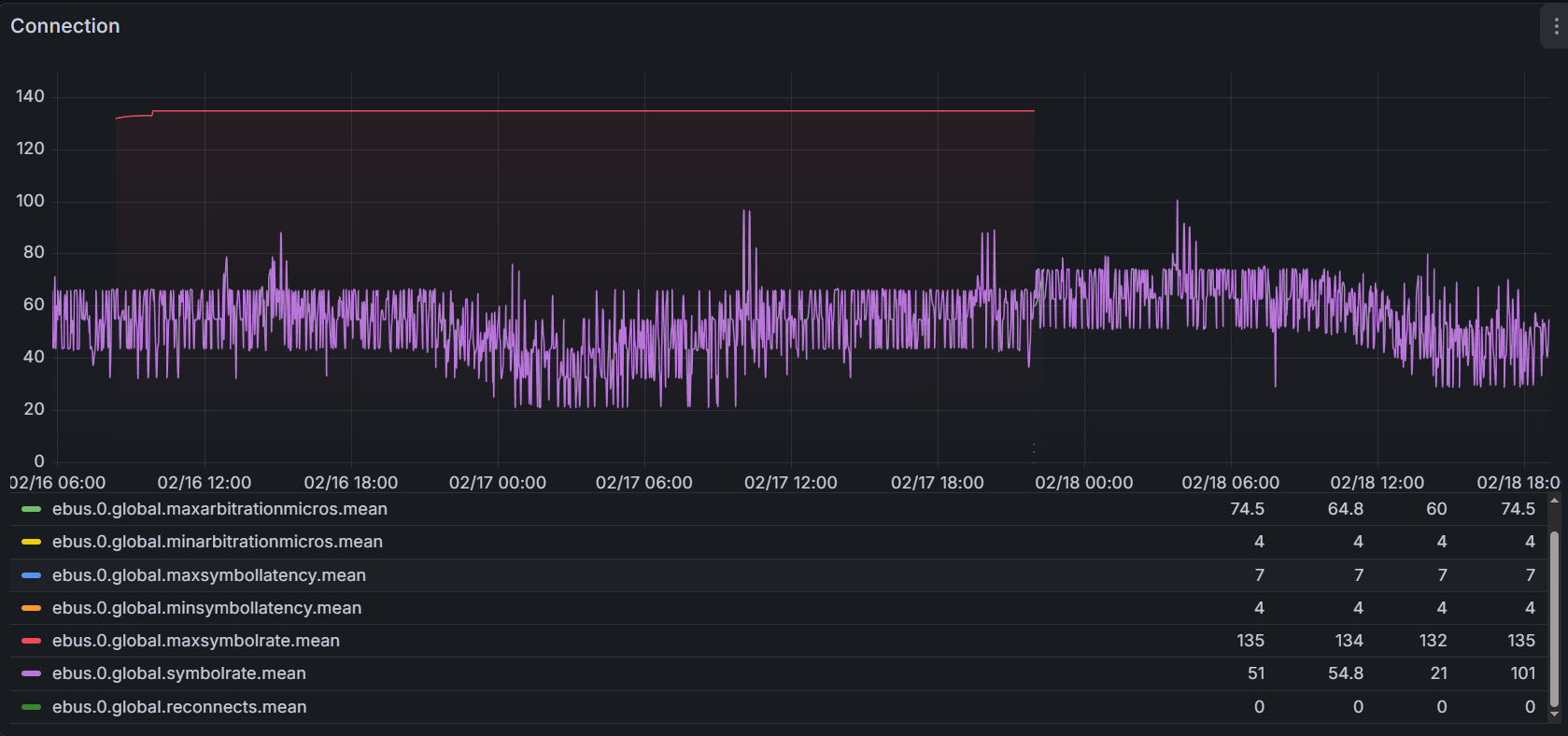Click the Connection panel title
This screenshot has height=736, width=1568.
click(65, 26)
